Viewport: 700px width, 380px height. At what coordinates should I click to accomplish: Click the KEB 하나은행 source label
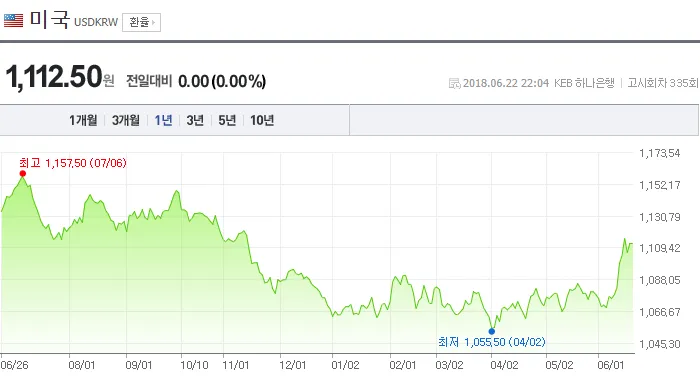tap(584, 83)
